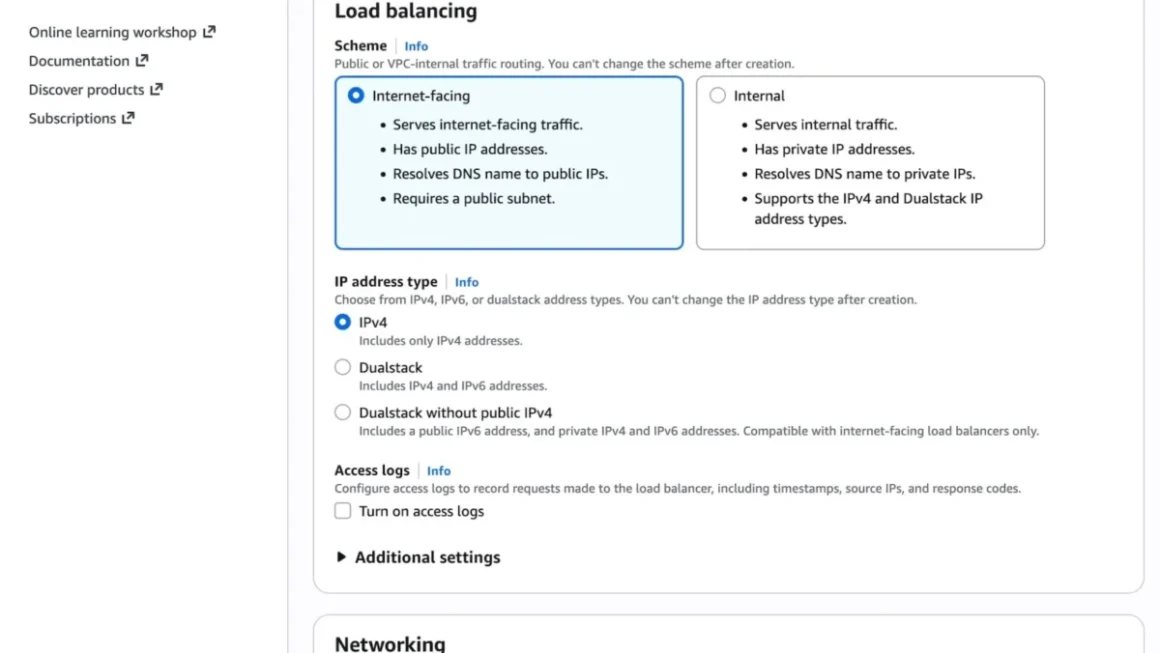The width and height of the screenshot is (1160, 653).
Task: Choose the Dualstack address type
Action: click(x=343, y=368)
